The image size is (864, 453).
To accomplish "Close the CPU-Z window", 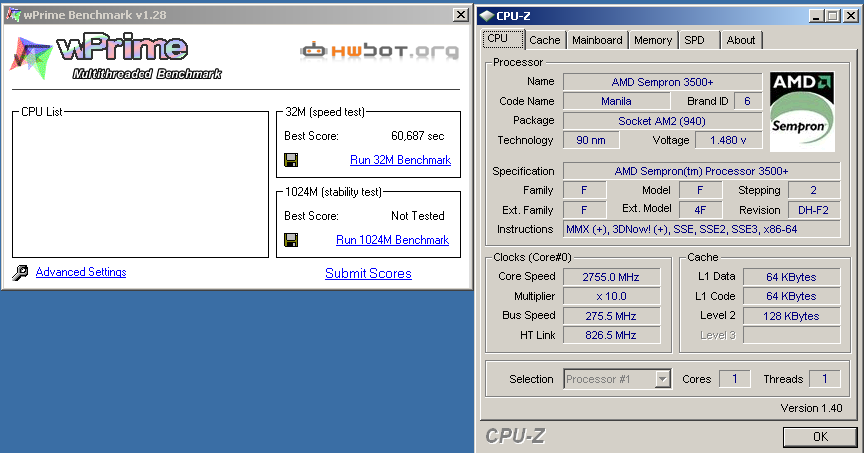I will point(851,16).
